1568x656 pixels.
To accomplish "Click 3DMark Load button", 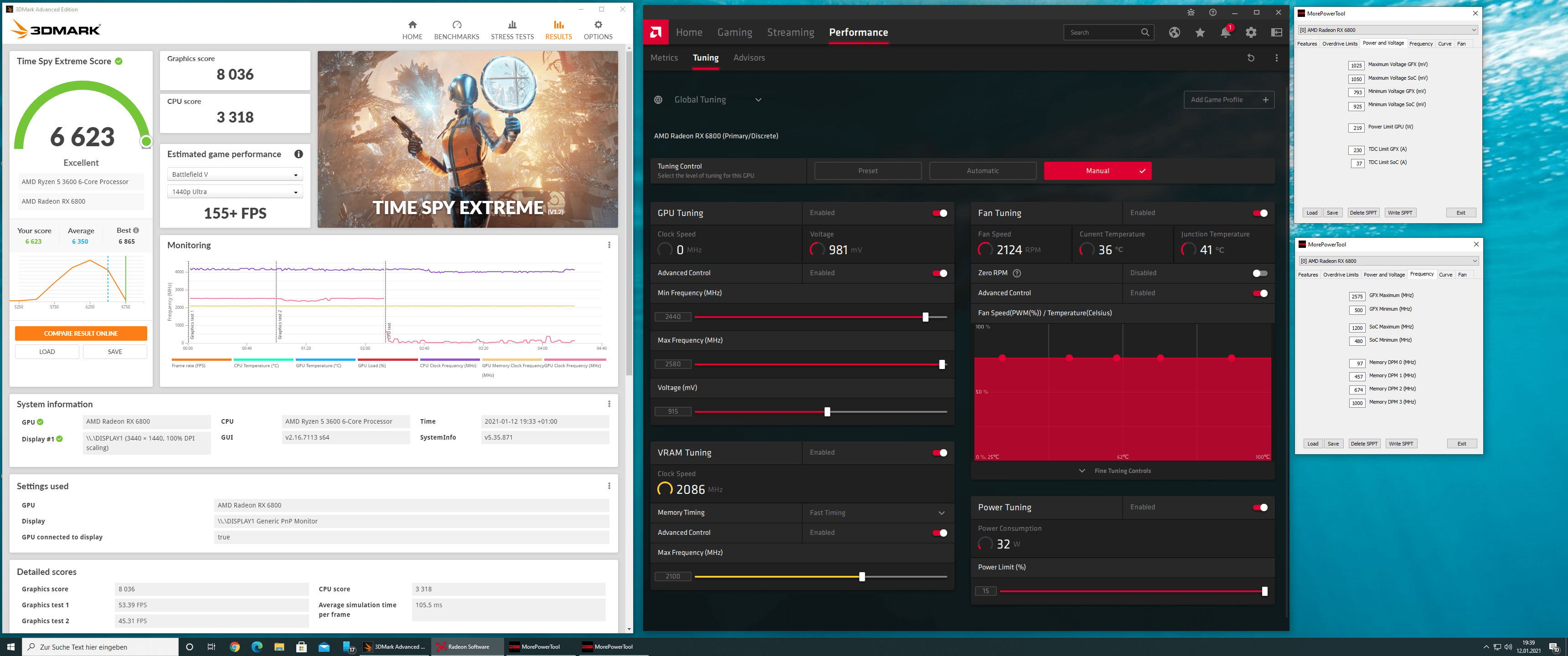I will 47,352.
